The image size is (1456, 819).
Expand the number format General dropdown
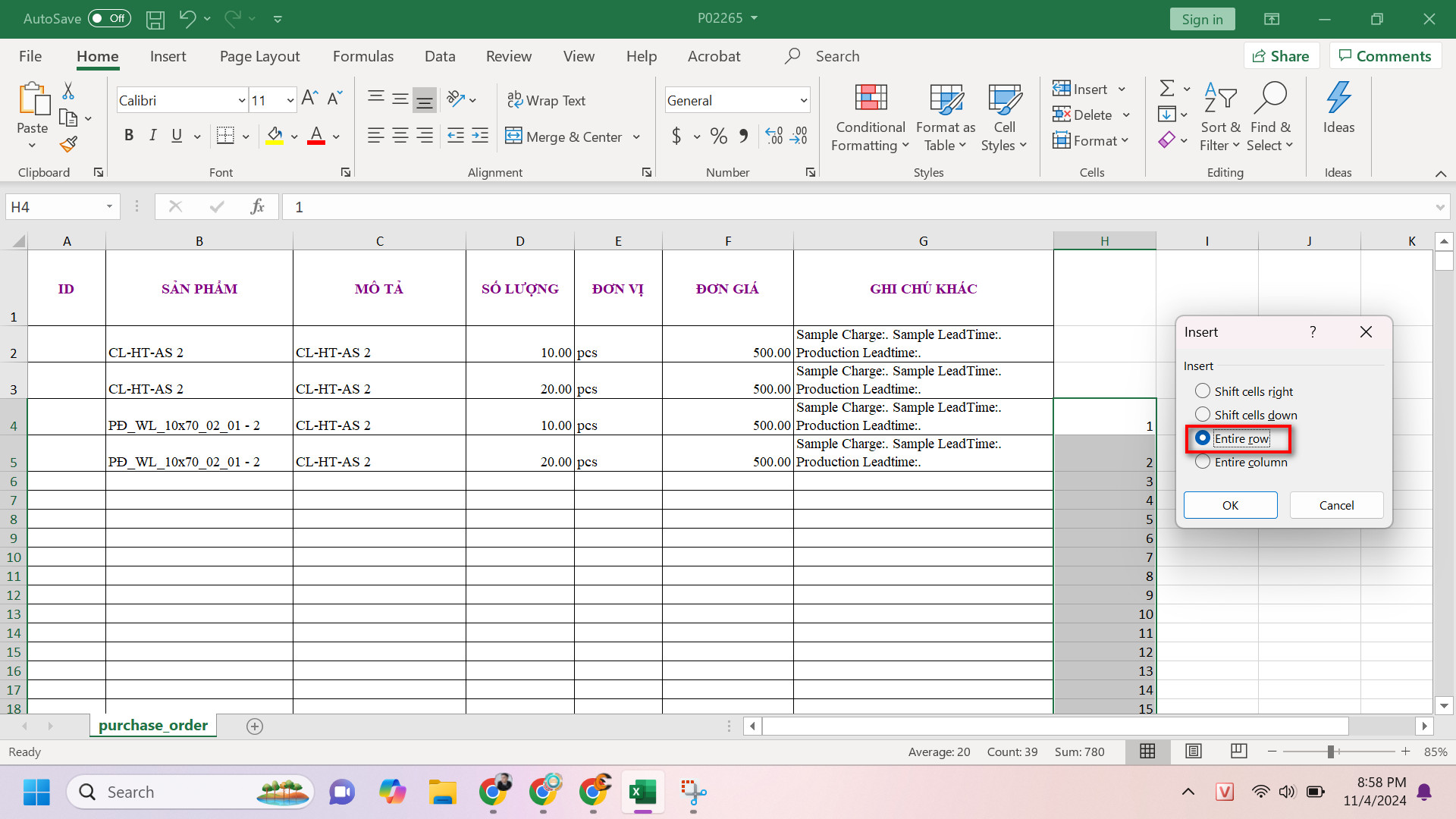click(x=803, y=100)
